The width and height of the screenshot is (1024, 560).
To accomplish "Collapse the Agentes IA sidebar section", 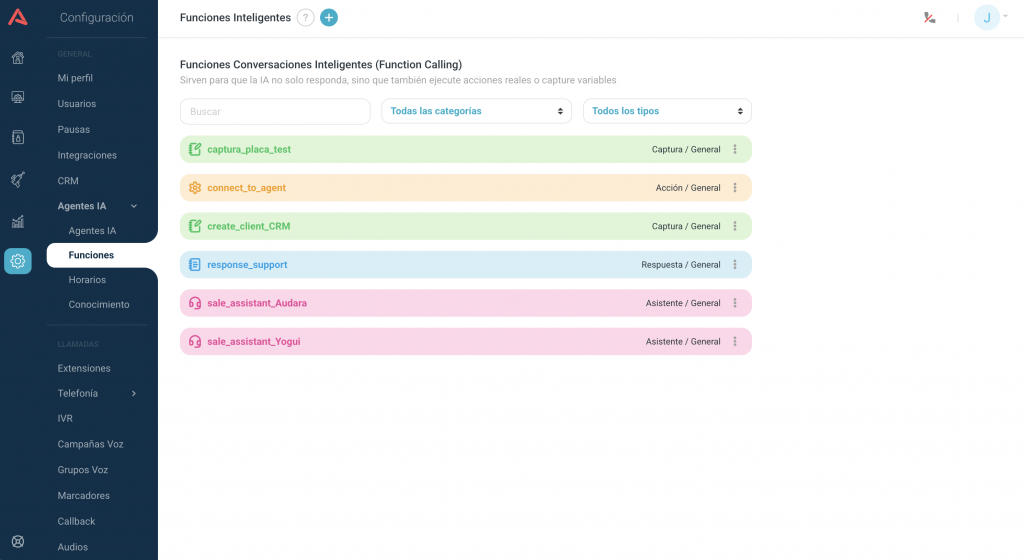I will pos(134,206).
